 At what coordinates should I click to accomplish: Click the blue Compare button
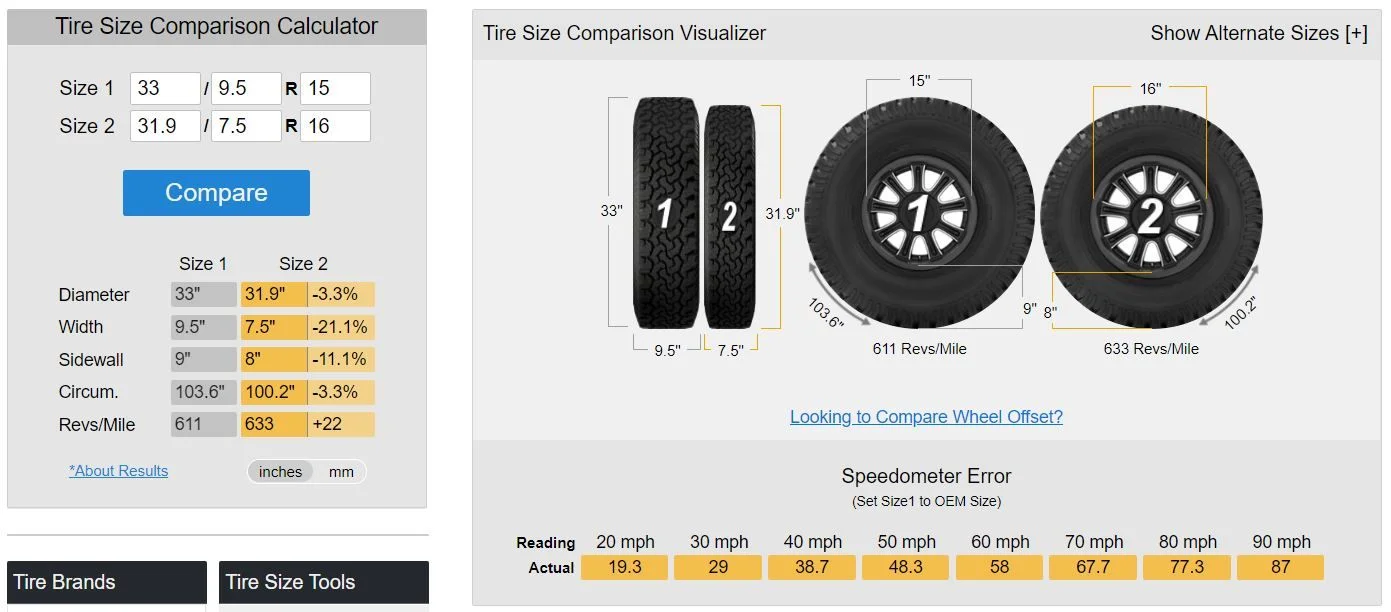(x=216, y=193)
